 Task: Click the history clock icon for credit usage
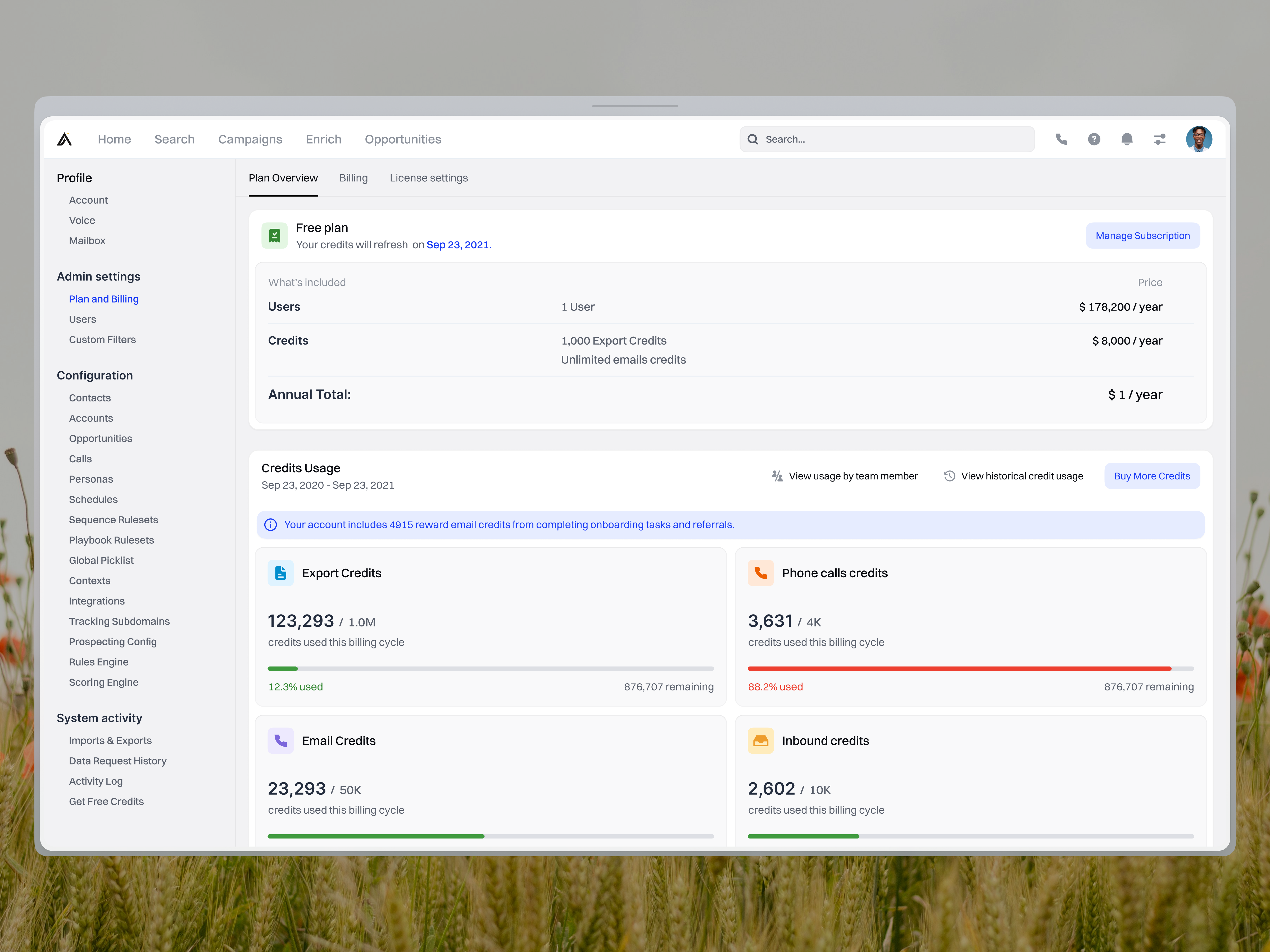pos(950,476)
